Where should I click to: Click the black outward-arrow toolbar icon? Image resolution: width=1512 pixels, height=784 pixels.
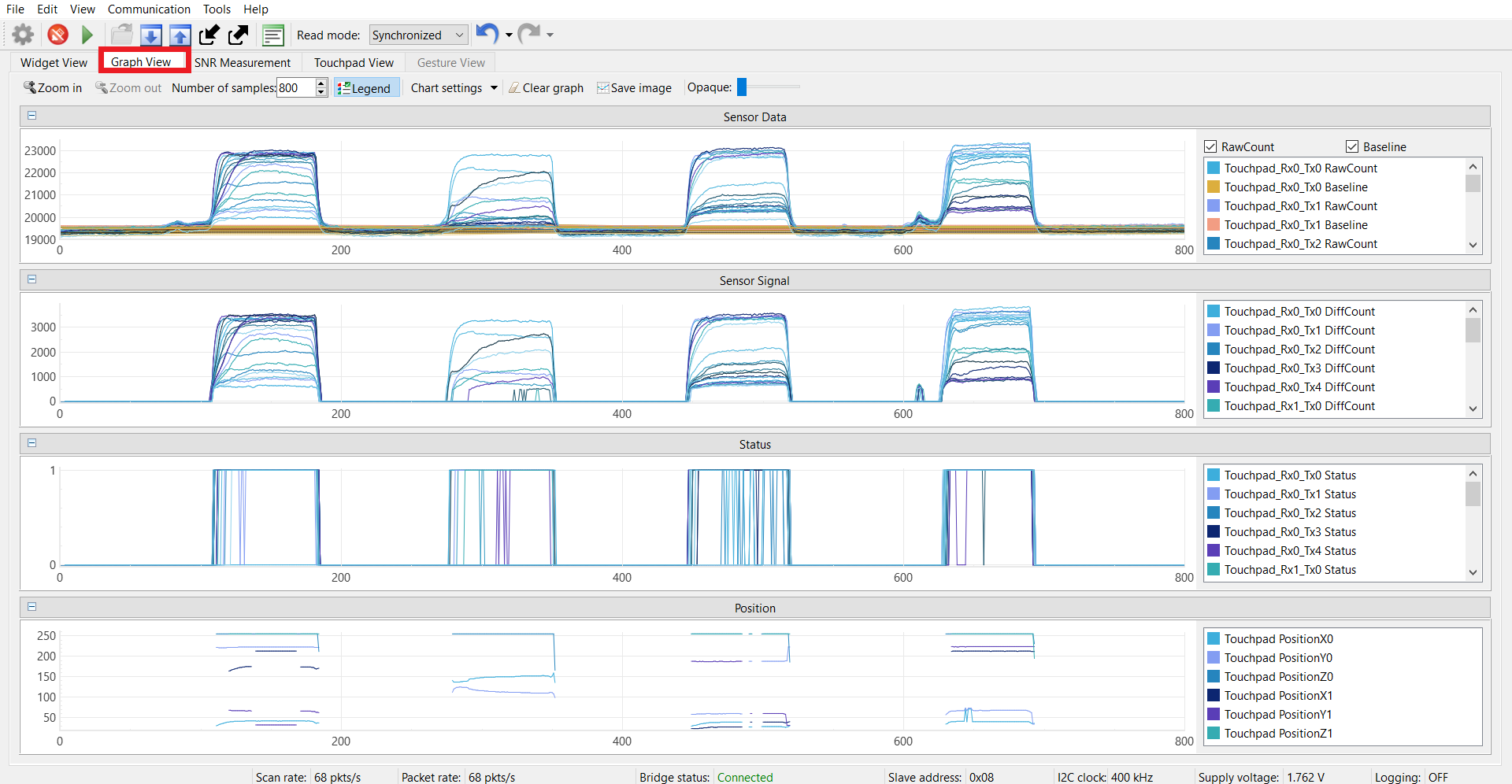tap(238, 35)
